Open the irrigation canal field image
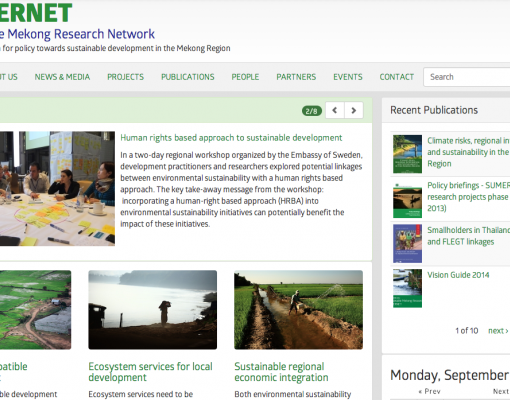This screenshot has height=400, width=510. coord(298,310)
